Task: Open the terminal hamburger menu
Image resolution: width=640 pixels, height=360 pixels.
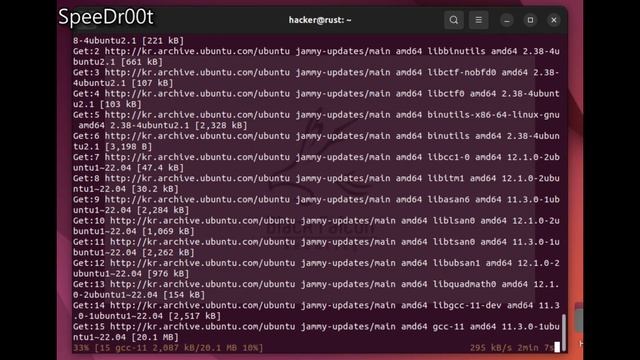Action: pos(478,20)
